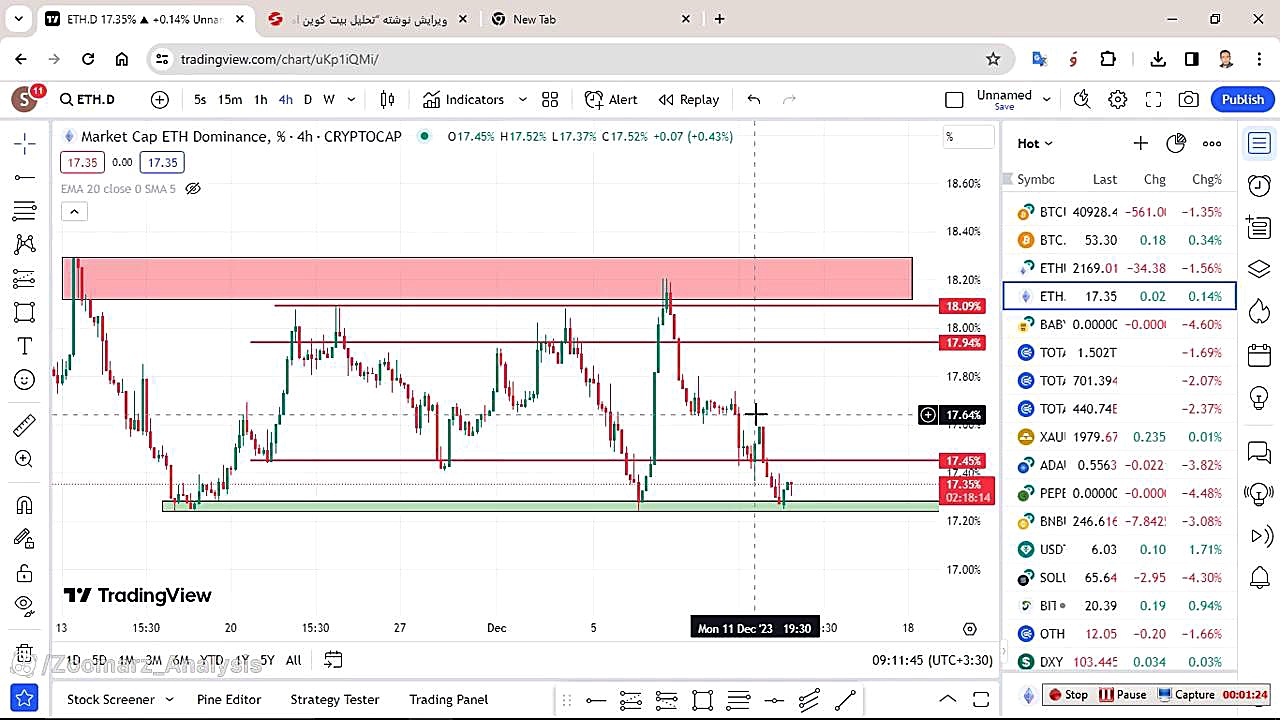The width and height of the screenshot is (1280, 720).
Task: Open the Pine Editor tab
Action: 229,699
